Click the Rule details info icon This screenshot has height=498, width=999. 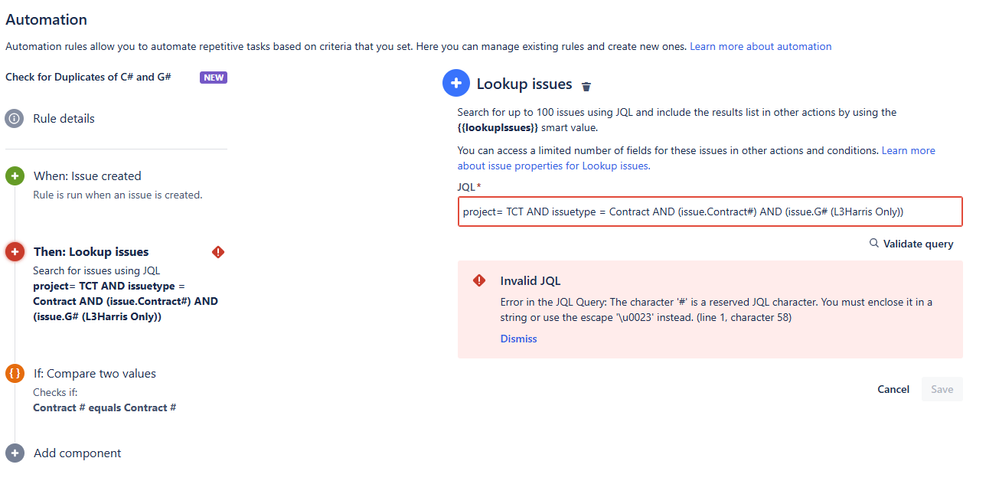[15, 118]
